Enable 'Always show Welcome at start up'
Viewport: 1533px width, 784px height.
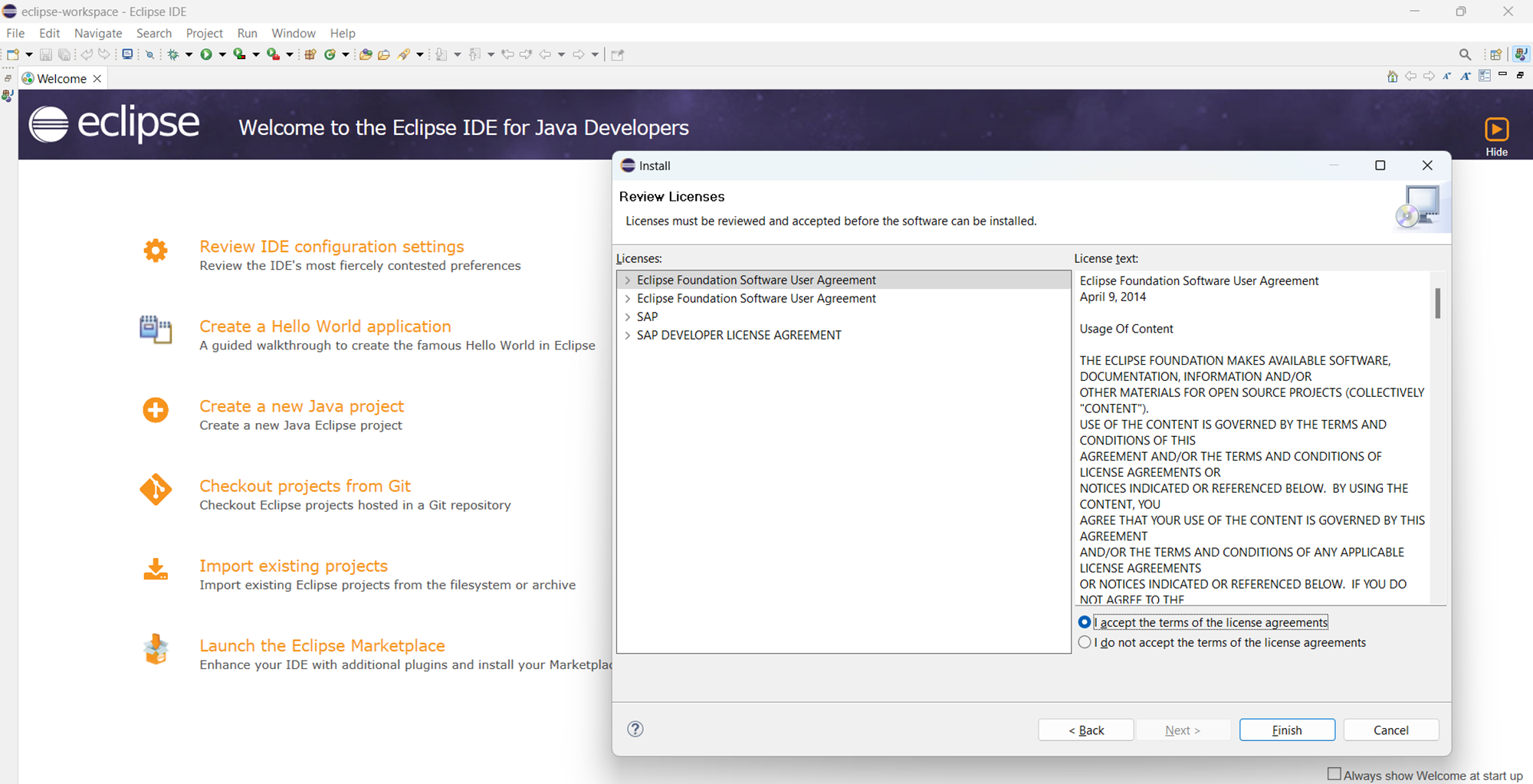pos(1334,774)
